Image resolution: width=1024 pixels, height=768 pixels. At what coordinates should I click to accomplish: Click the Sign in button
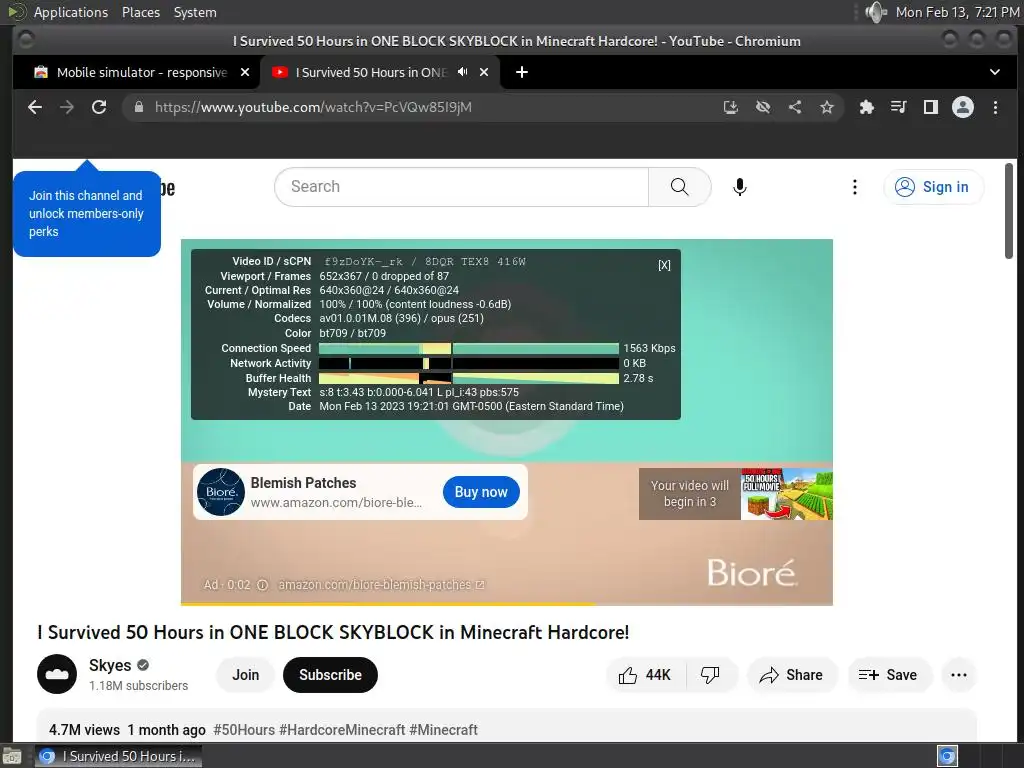[x=933, y=187]
